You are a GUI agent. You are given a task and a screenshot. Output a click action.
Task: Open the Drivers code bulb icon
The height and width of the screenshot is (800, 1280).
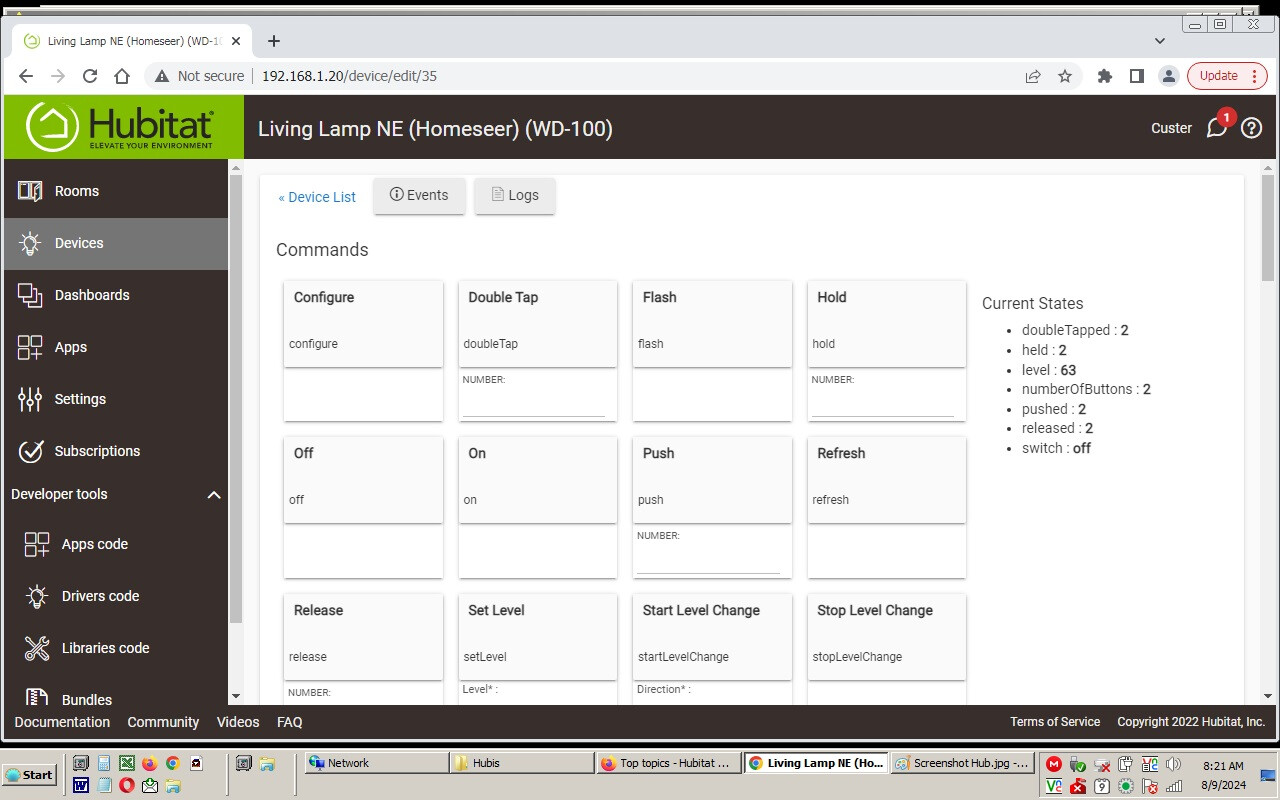(37, 596)
